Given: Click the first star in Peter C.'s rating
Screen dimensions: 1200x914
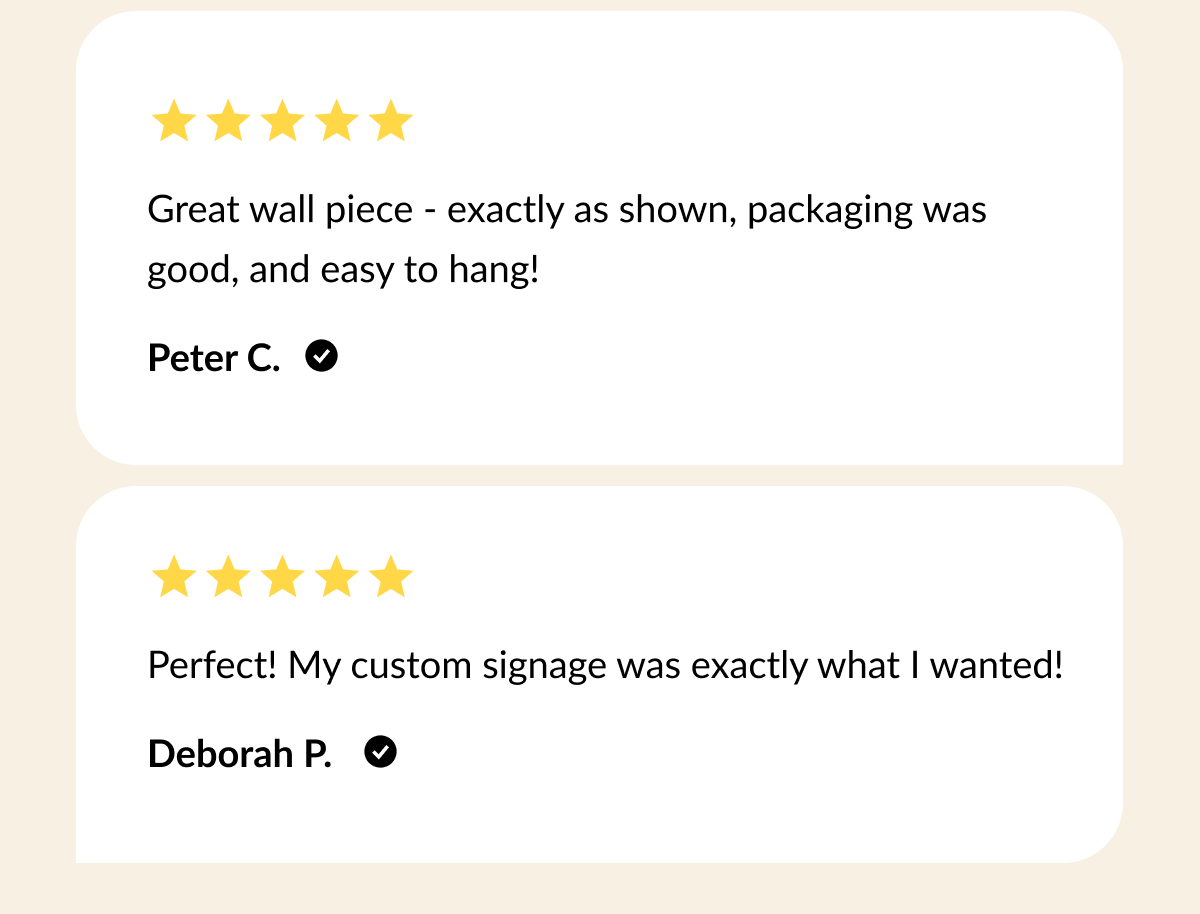Looking at the screenshot, I should coord(174,122).
